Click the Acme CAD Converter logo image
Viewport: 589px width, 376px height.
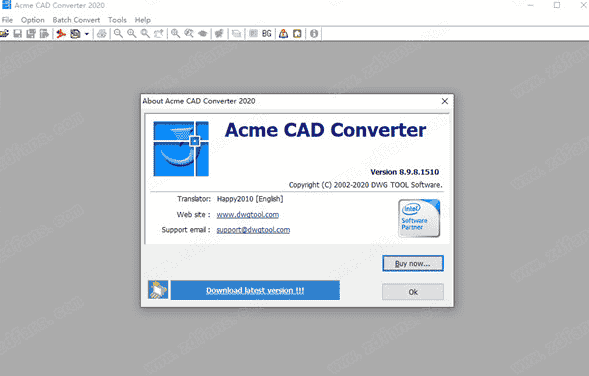pos(181,149)
